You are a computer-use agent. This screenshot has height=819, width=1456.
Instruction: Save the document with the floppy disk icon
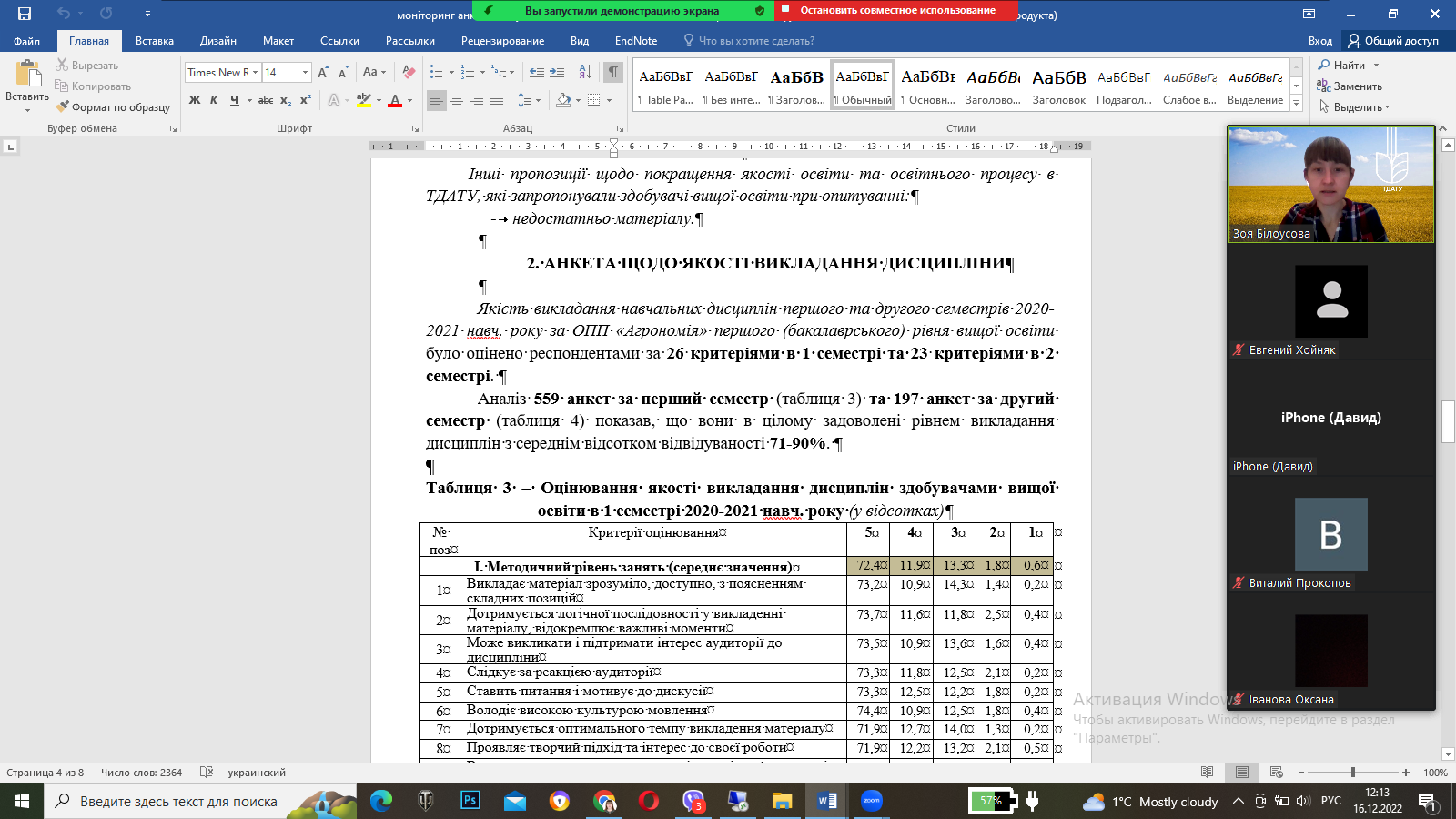click(x=25, y=14)
